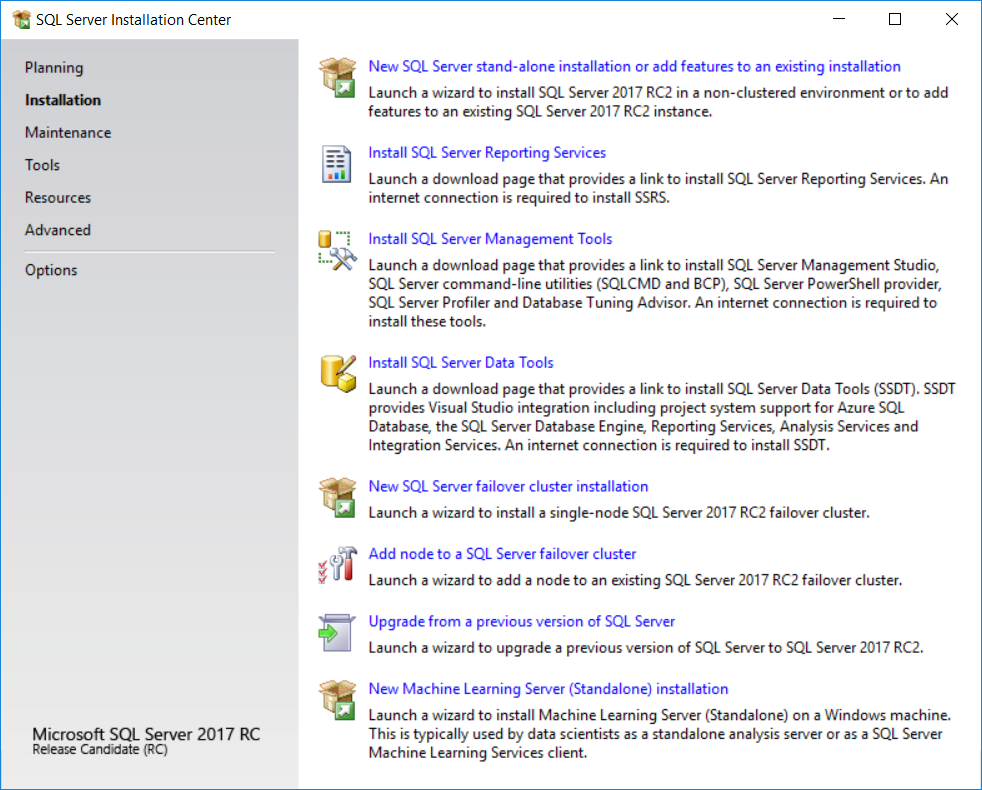Launch new SQL Server stand-alone installation
Screen dimensions: 982x790
634,66
